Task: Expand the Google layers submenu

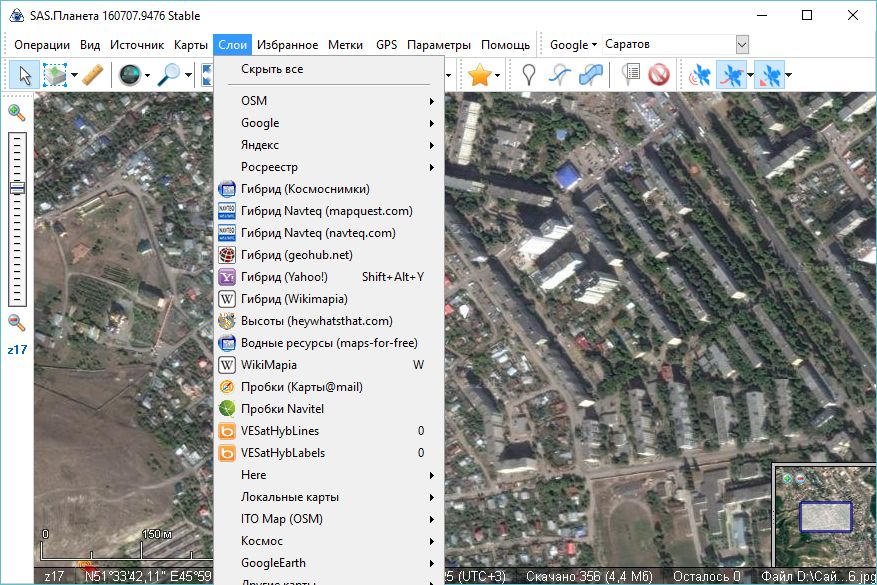Action: point(329,123)
